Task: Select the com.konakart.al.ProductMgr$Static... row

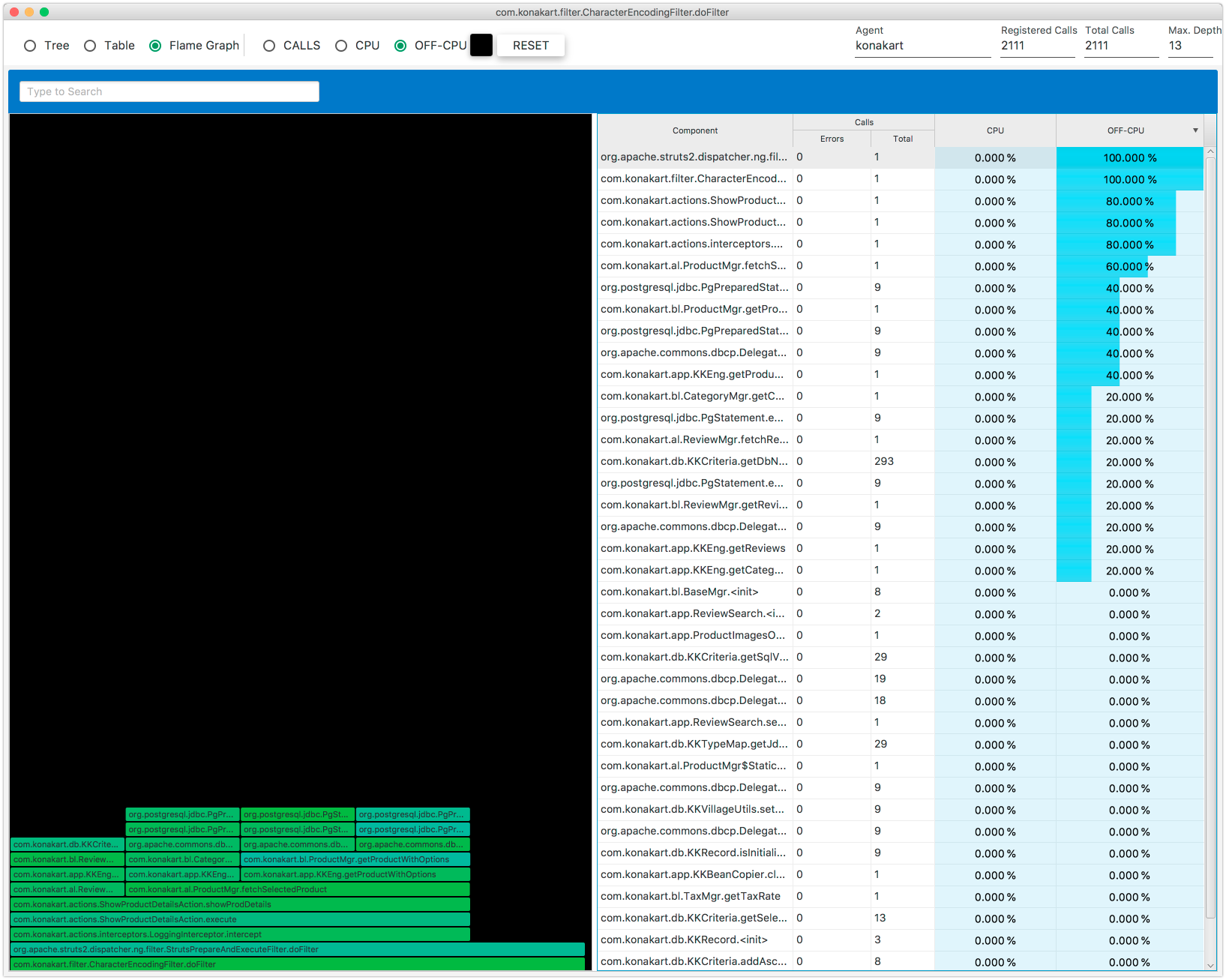Action: tap(901, 766)
